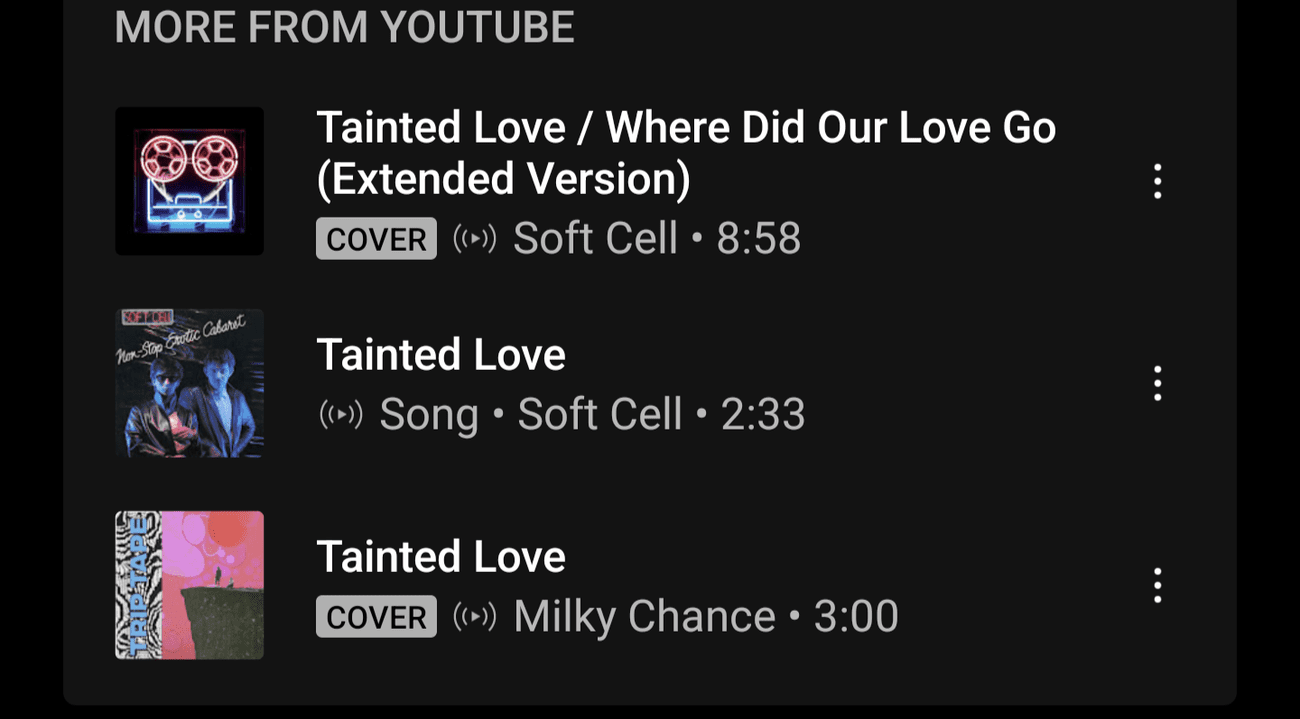This screenshot has width=1300, height=719.
Task: Click the radio icon next to Soft Cell on the first result
Action: (473, 238)
